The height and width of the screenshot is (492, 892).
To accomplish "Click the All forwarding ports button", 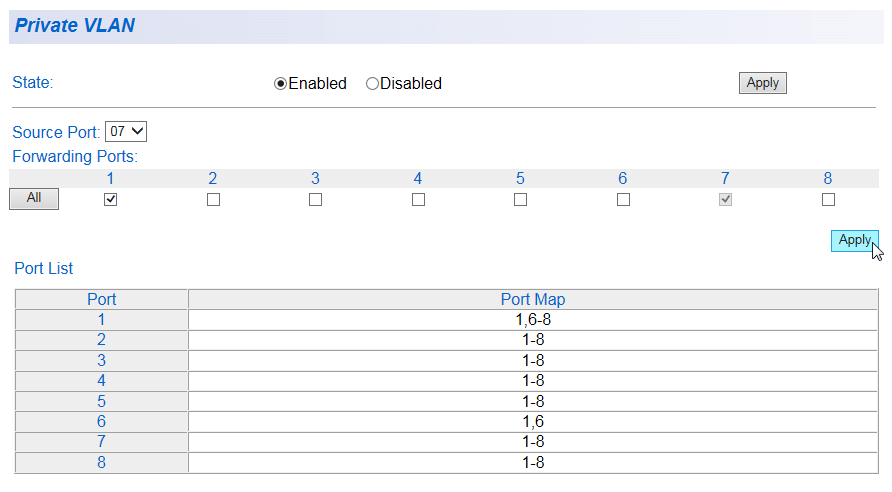I will [x=34, y=198].
